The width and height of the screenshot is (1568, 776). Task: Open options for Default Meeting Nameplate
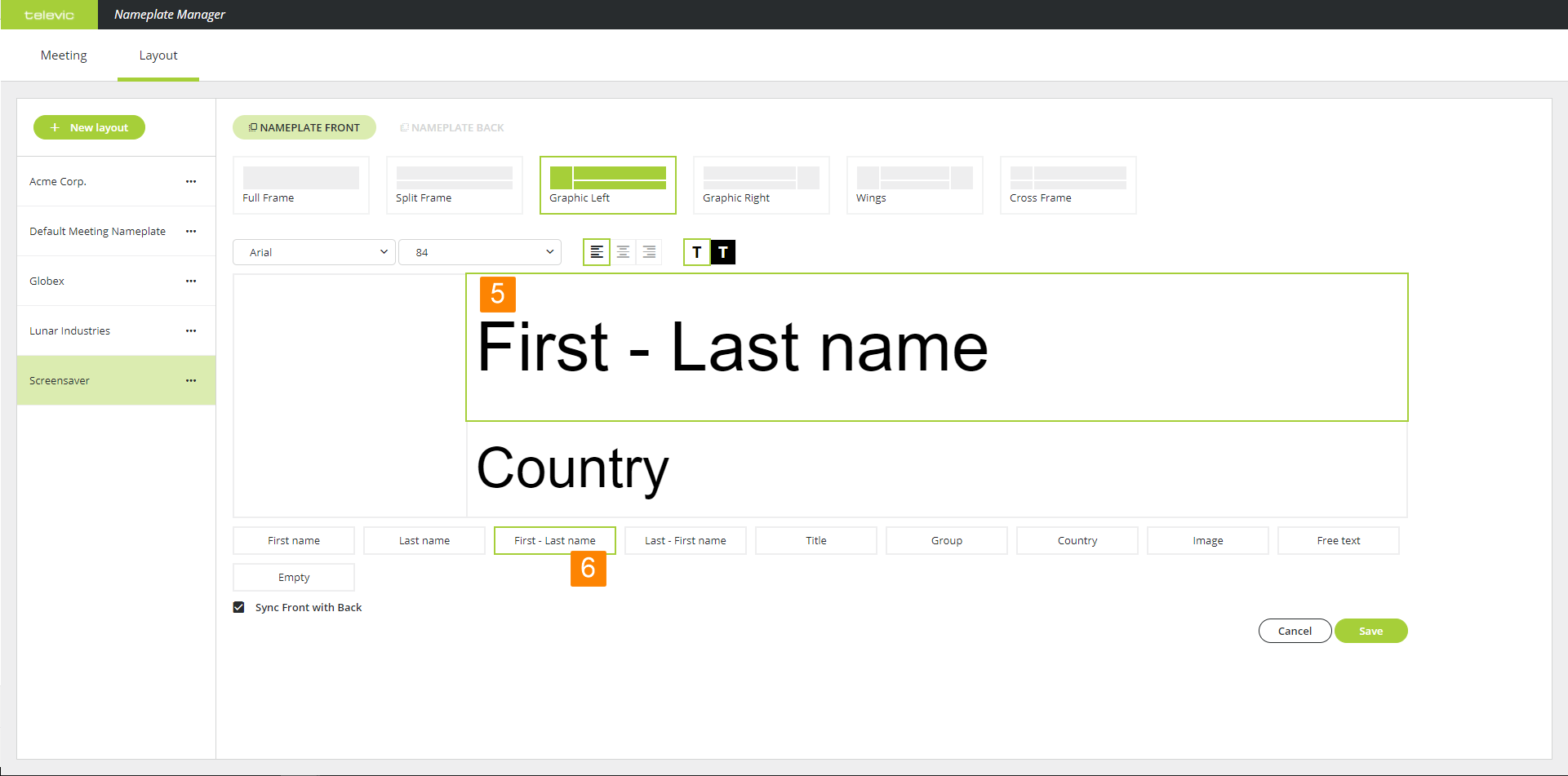click(191, 231)
